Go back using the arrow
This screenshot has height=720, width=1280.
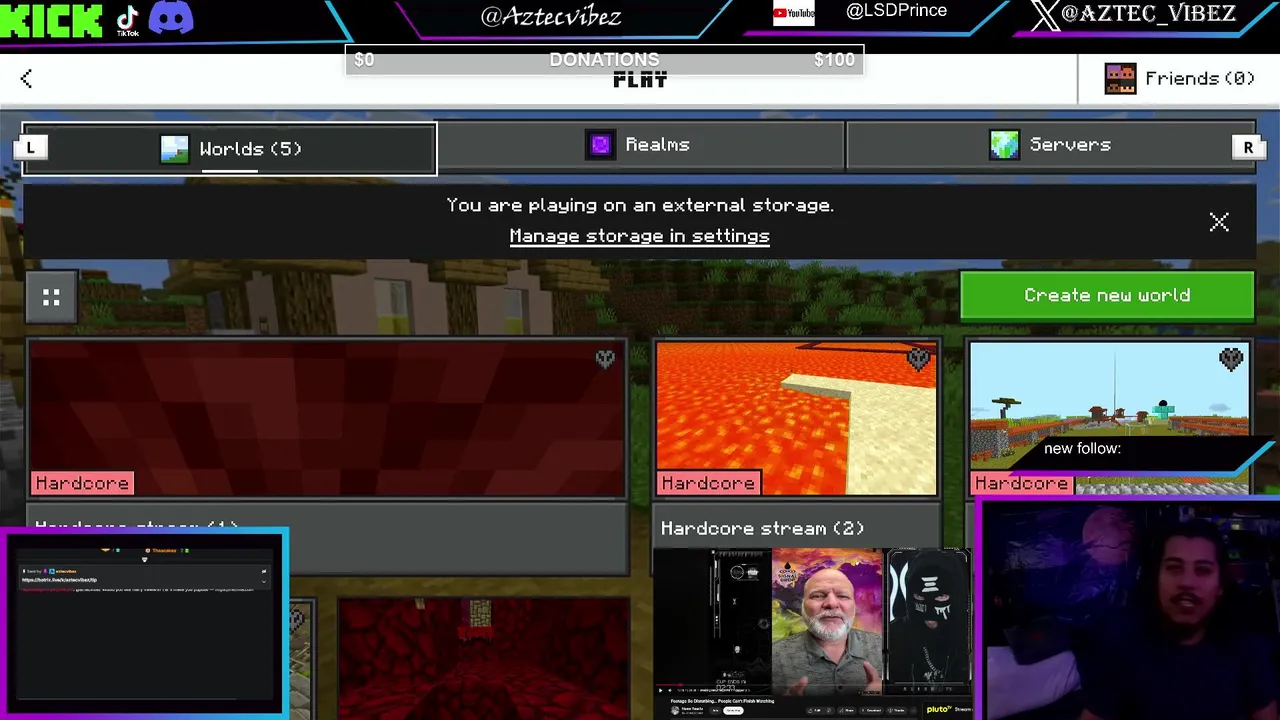pos(26,79)
